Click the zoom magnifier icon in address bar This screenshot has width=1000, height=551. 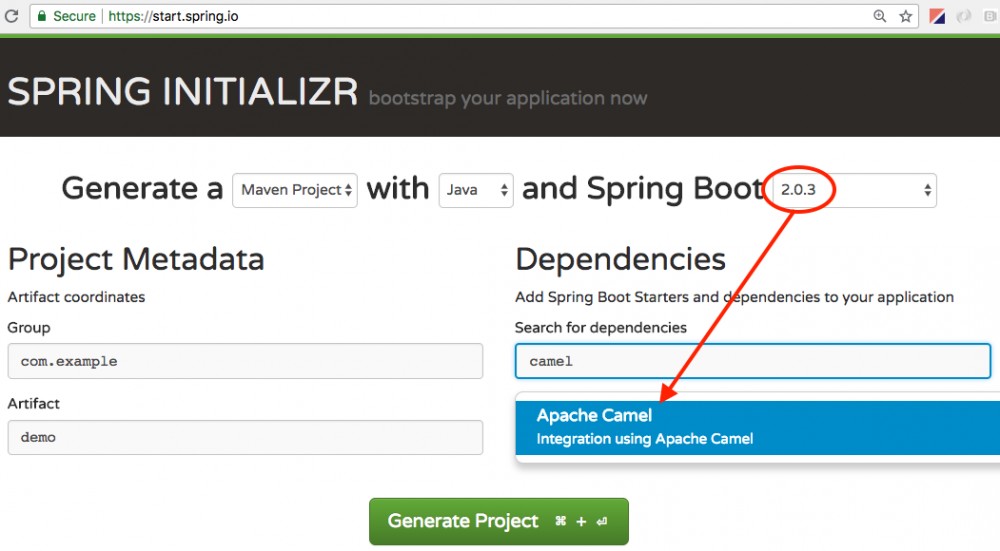879,17
